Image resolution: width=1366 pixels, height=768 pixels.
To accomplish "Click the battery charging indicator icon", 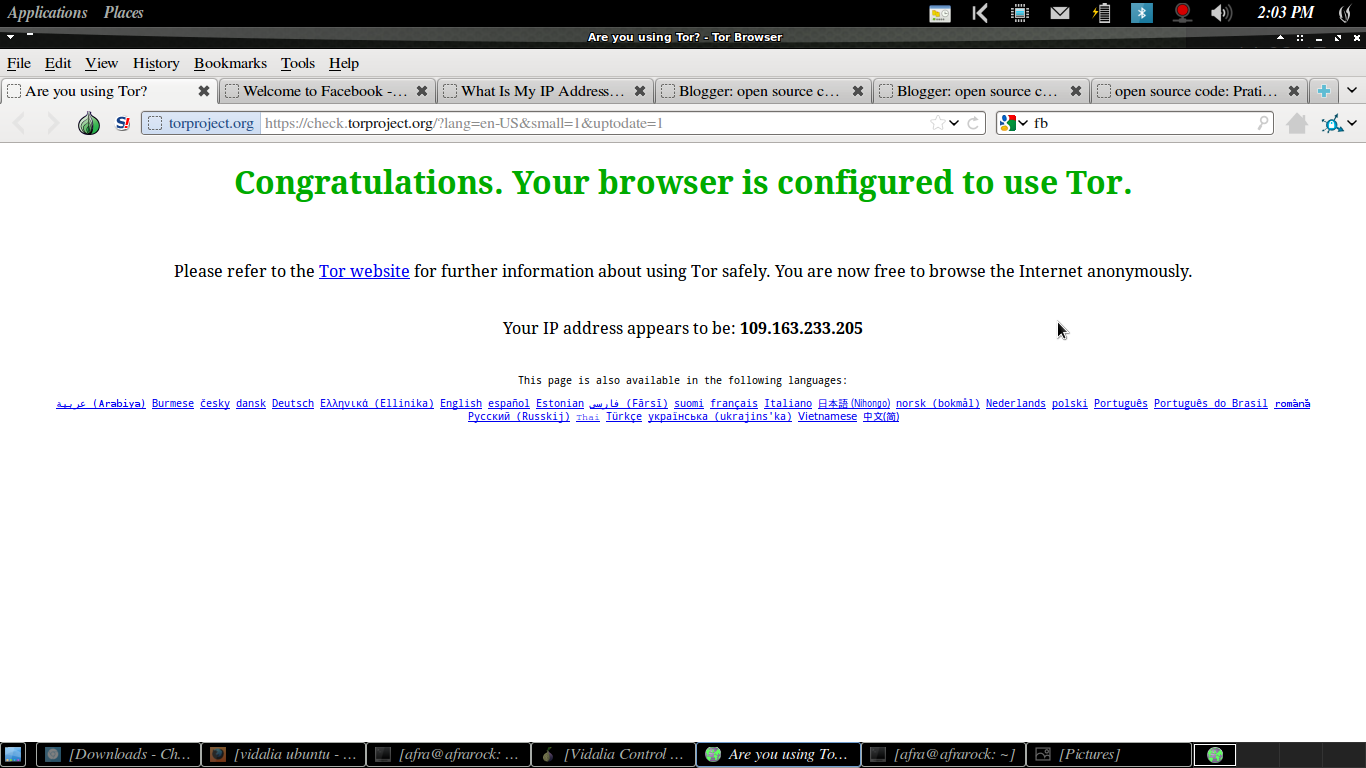I will (x=1102, y=13).
